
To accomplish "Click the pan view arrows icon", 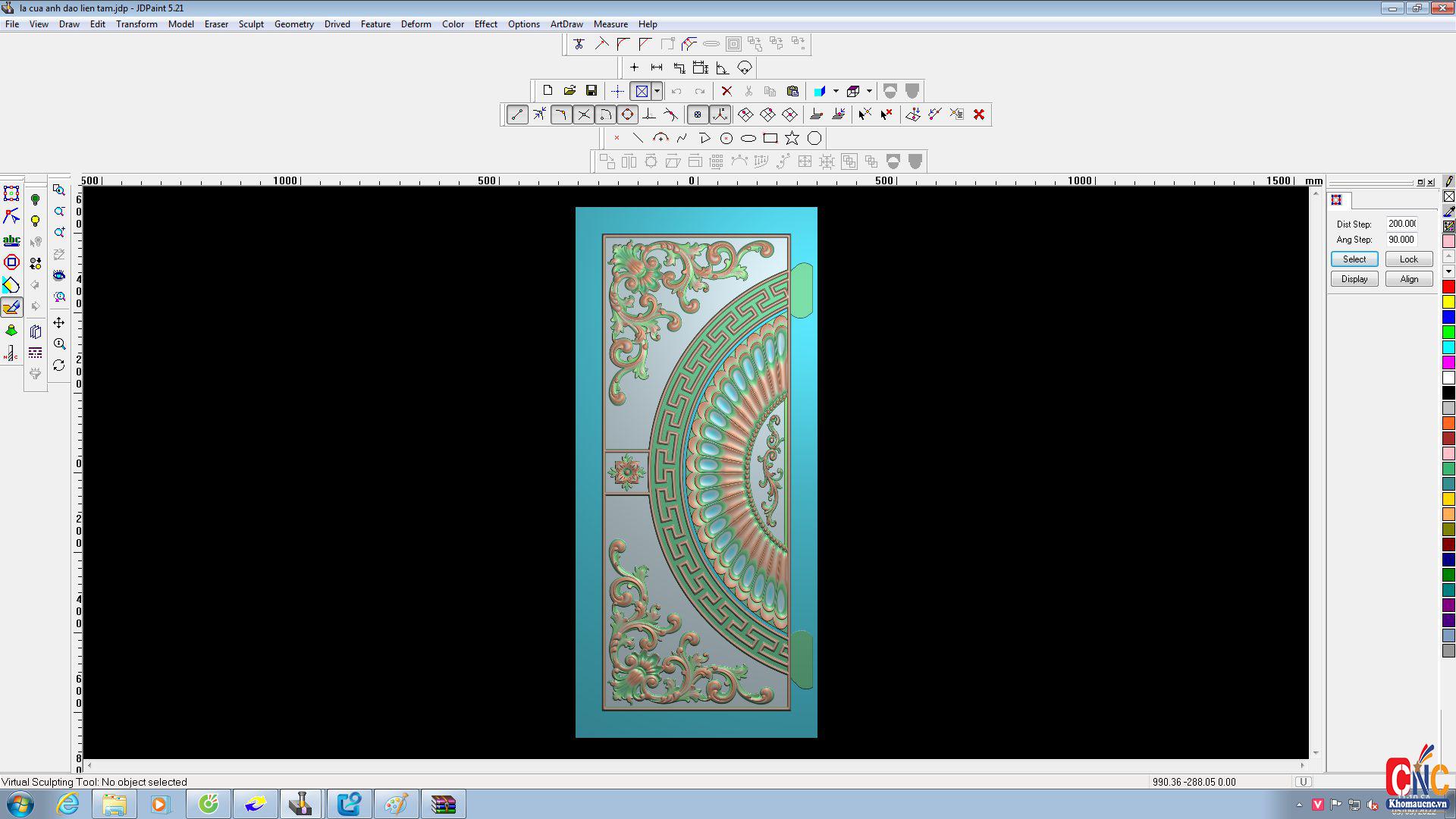I will 59,323.
